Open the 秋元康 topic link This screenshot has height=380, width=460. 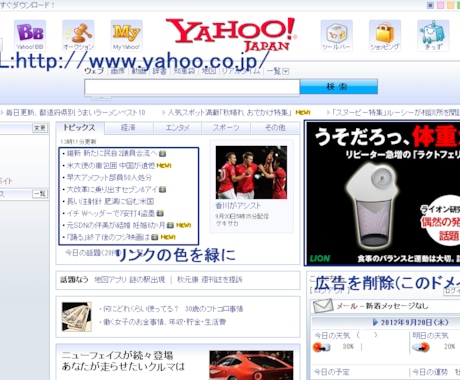pyautogui.click(x=209, y=279)
